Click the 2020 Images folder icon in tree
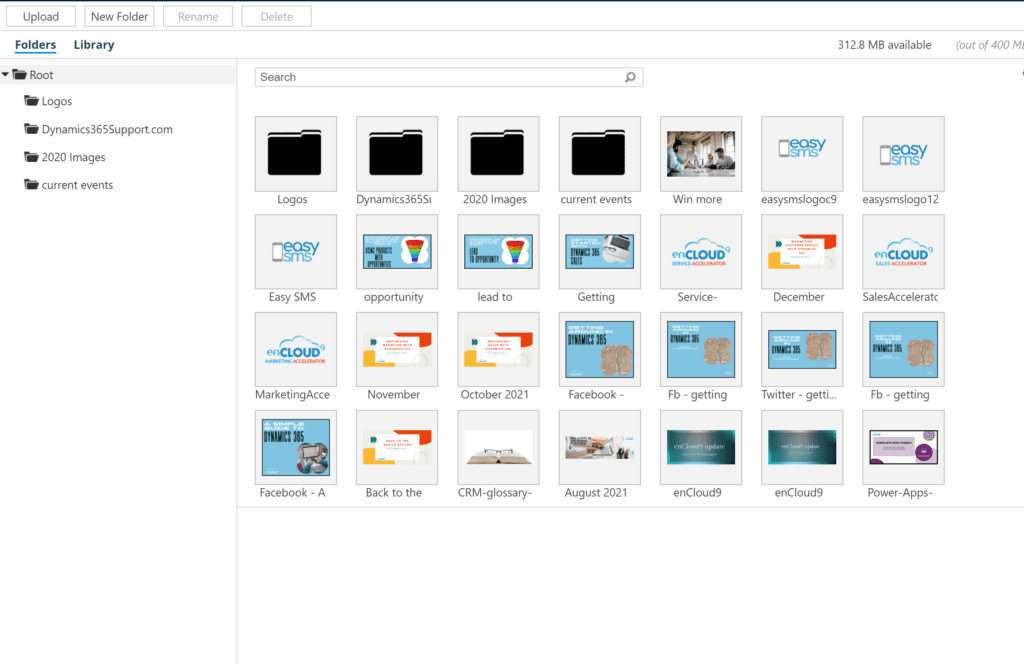 [31, 157]
